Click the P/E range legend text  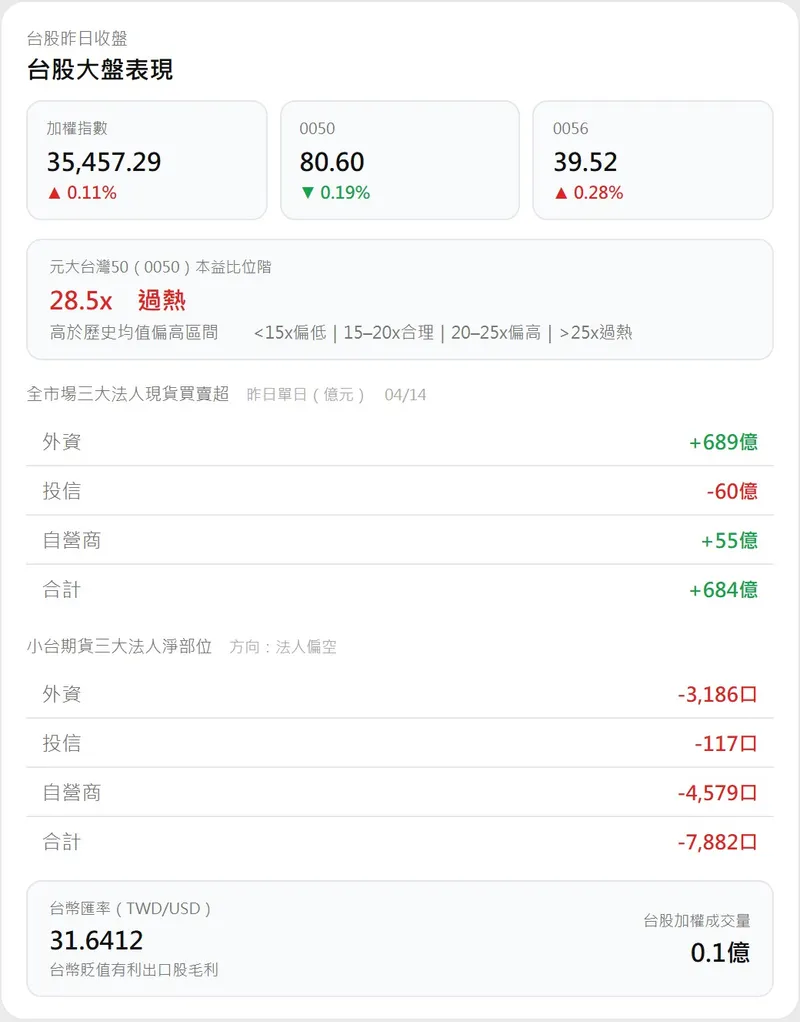[x=443, y=333]
